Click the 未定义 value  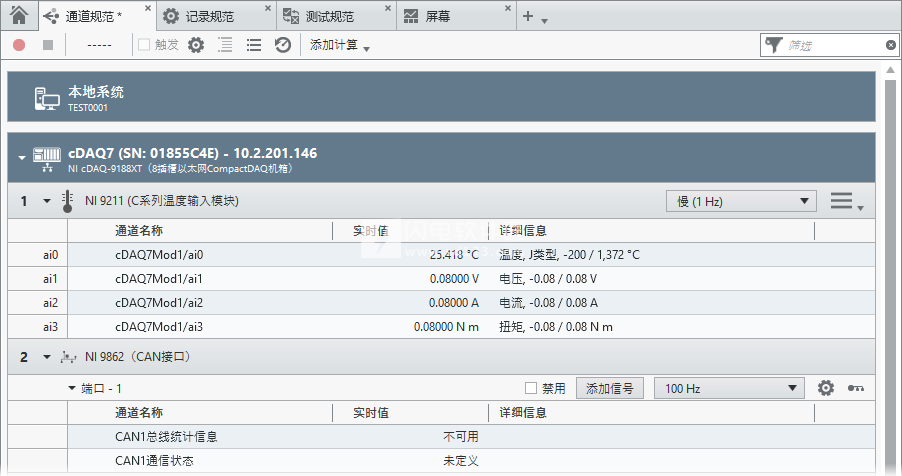click(x=461, y=461)
